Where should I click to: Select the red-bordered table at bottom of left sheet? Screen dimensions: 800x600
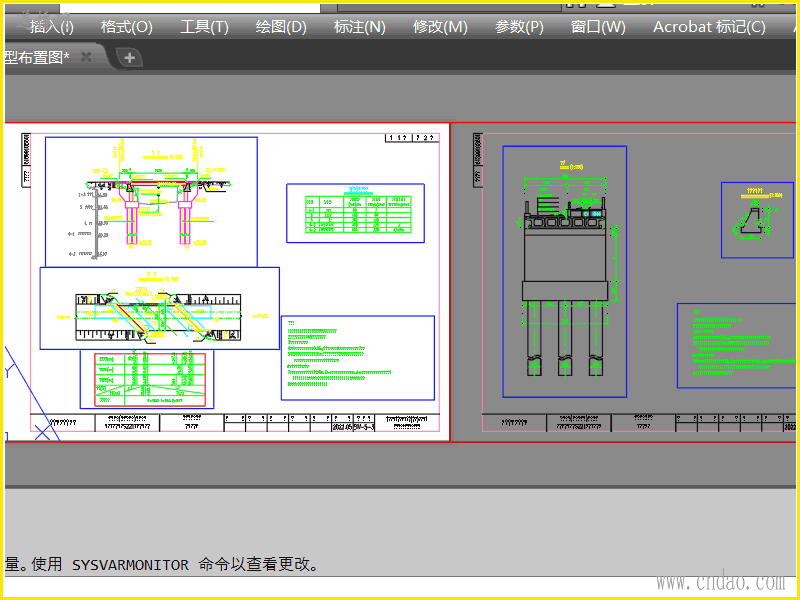[150, 380]
